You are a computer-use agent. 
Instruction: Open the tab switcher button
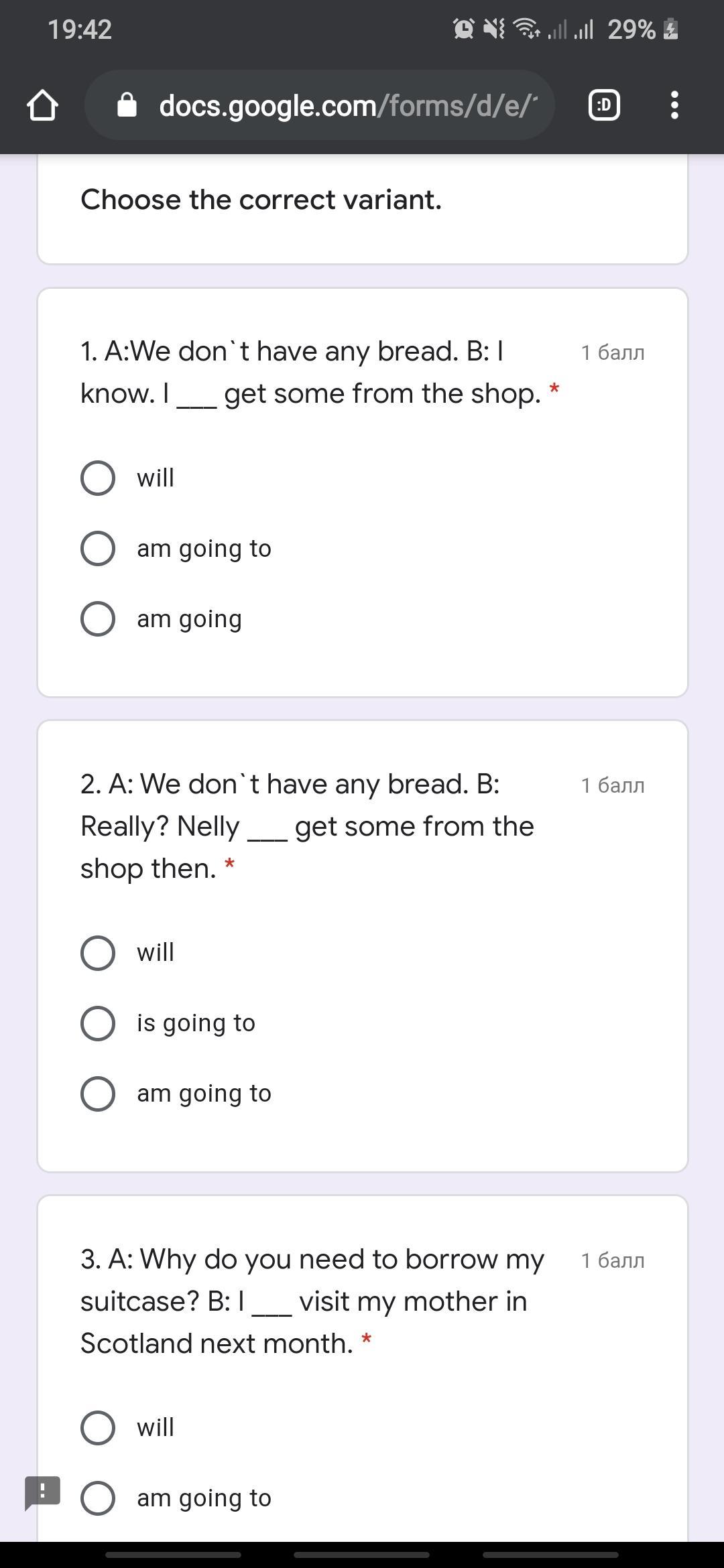[x=604, y=105]
